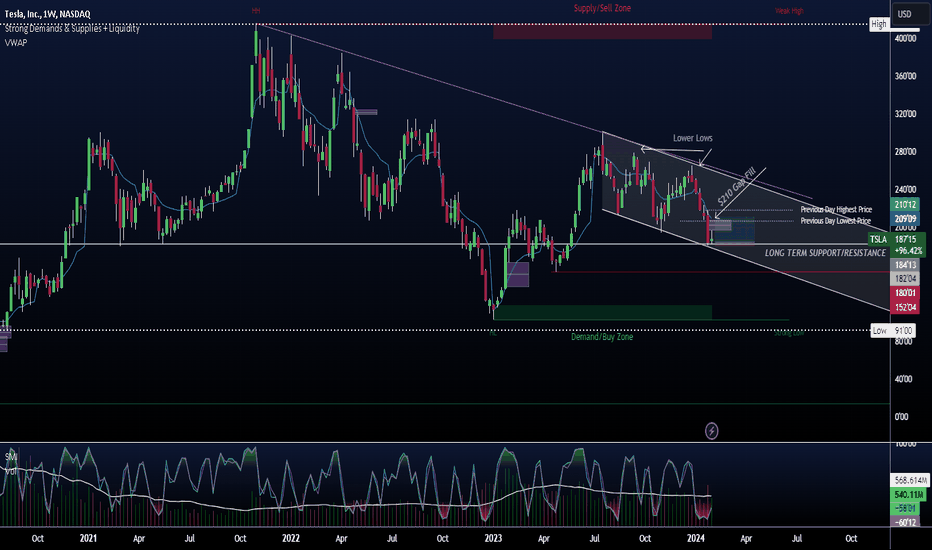The width and height of the screenshot is (932, 550).
Task: Click the 320.00 price axis label
Action: [905, 114]
